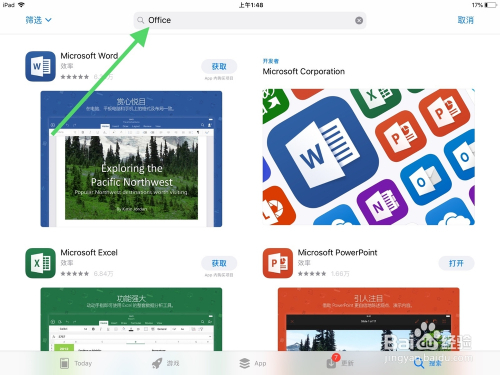The width and height of the screenshot is (500, 375).
Task: Switch to the 更新 updates tab
Action: 340,363
